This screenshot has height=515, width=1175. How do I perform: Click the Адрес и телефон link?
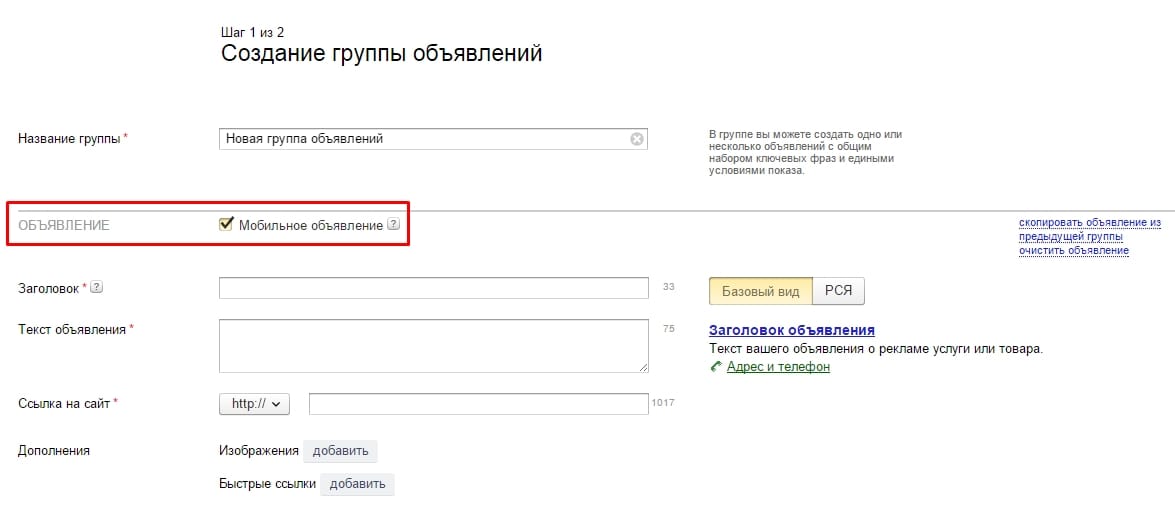779,367
